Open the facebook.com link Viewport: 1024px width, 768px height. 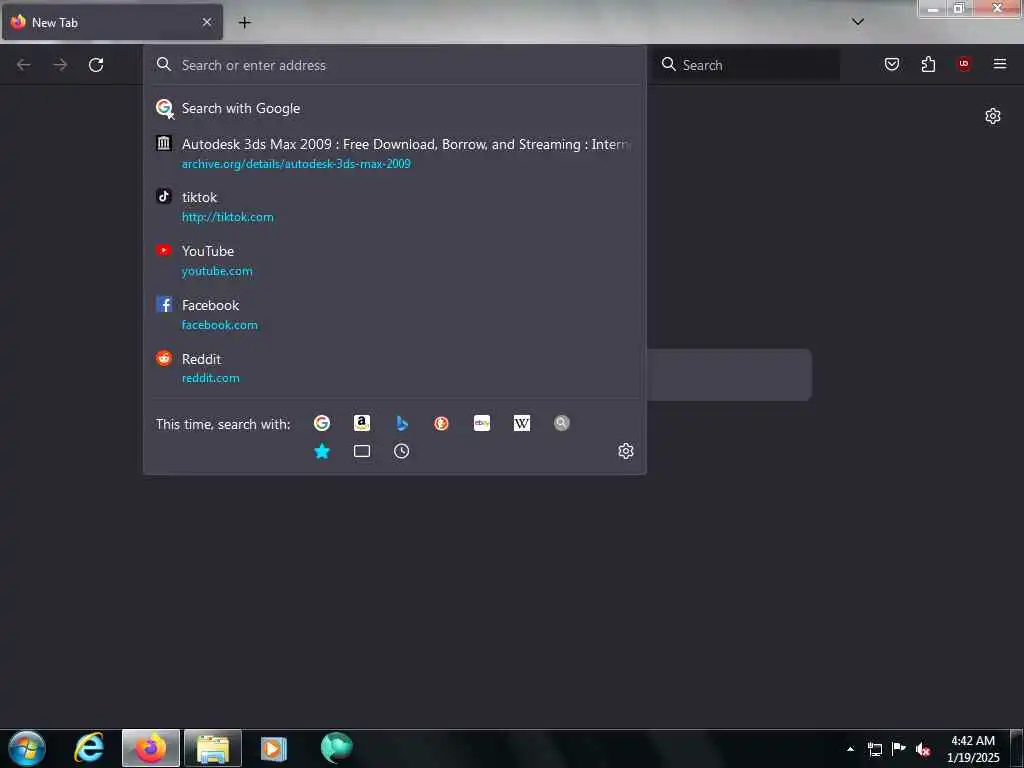219,325
